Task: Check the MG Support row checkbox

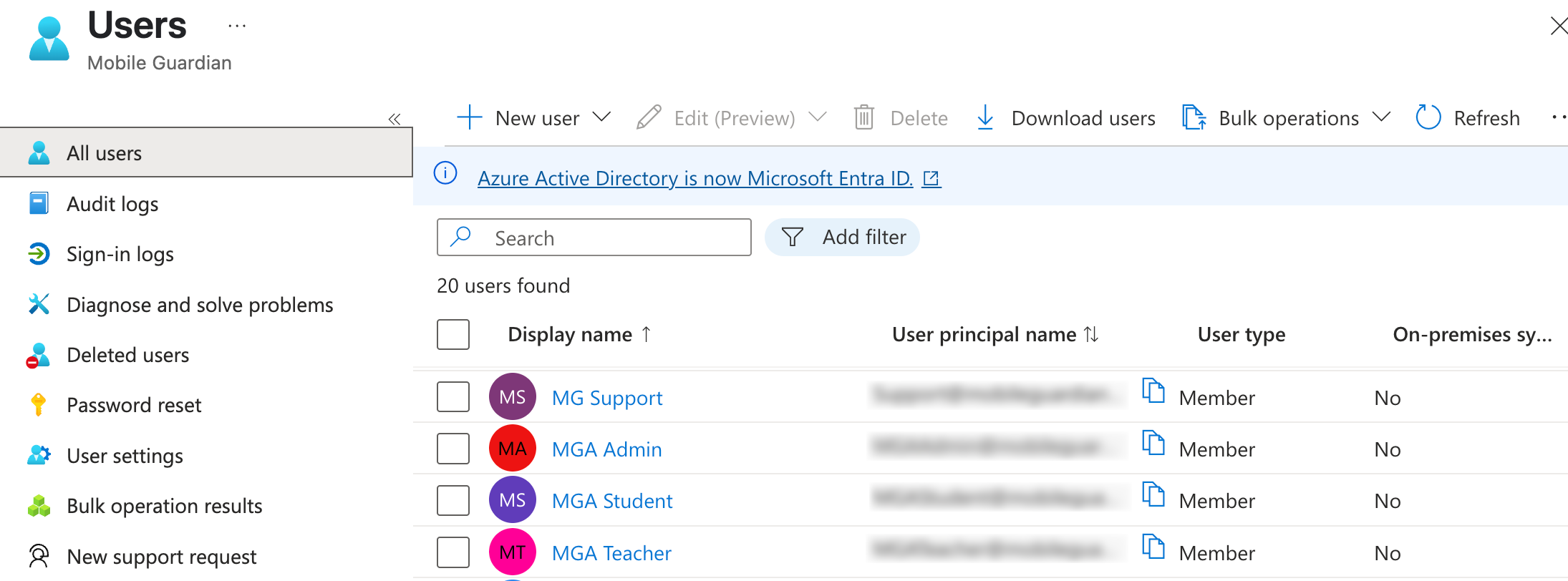Action: (x=453, y=396)
